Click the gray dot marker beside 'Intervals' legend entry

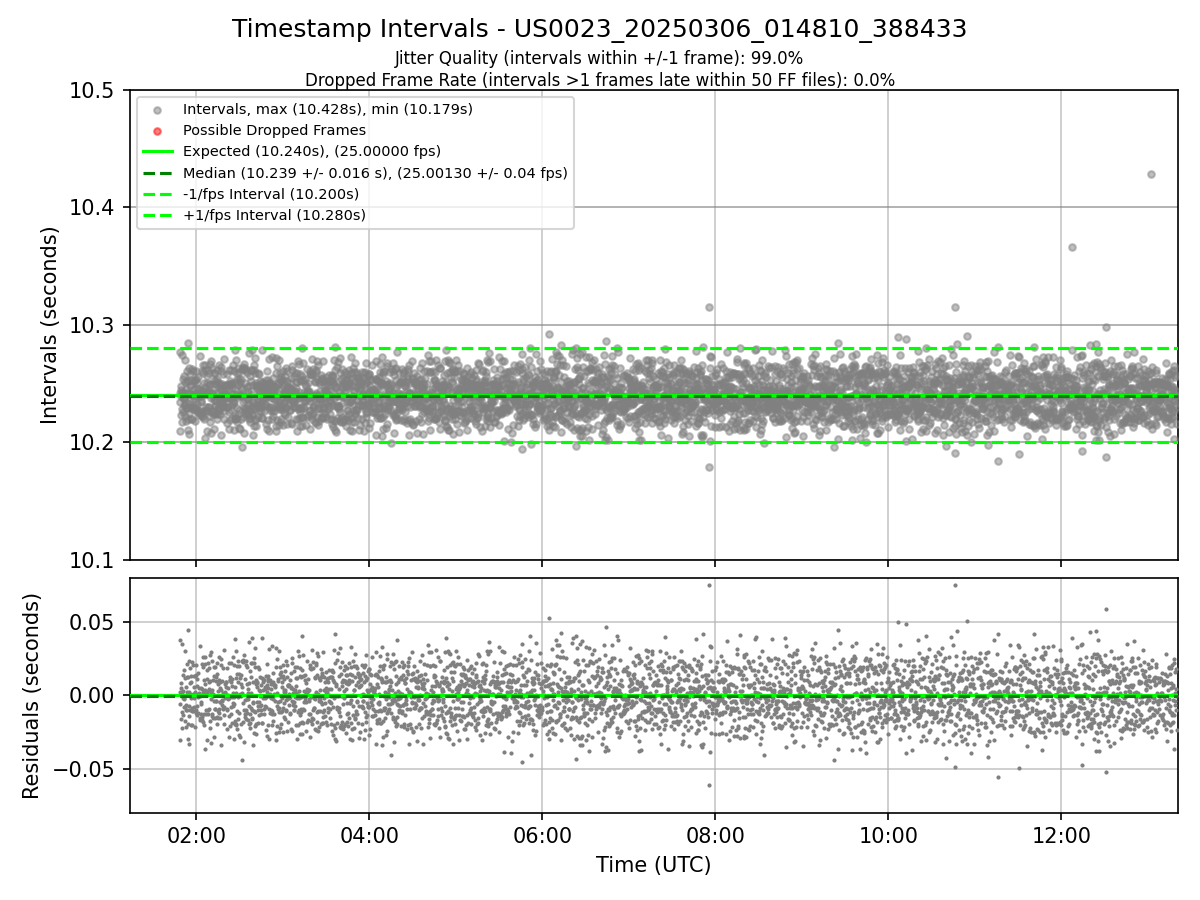coord(157,109)
